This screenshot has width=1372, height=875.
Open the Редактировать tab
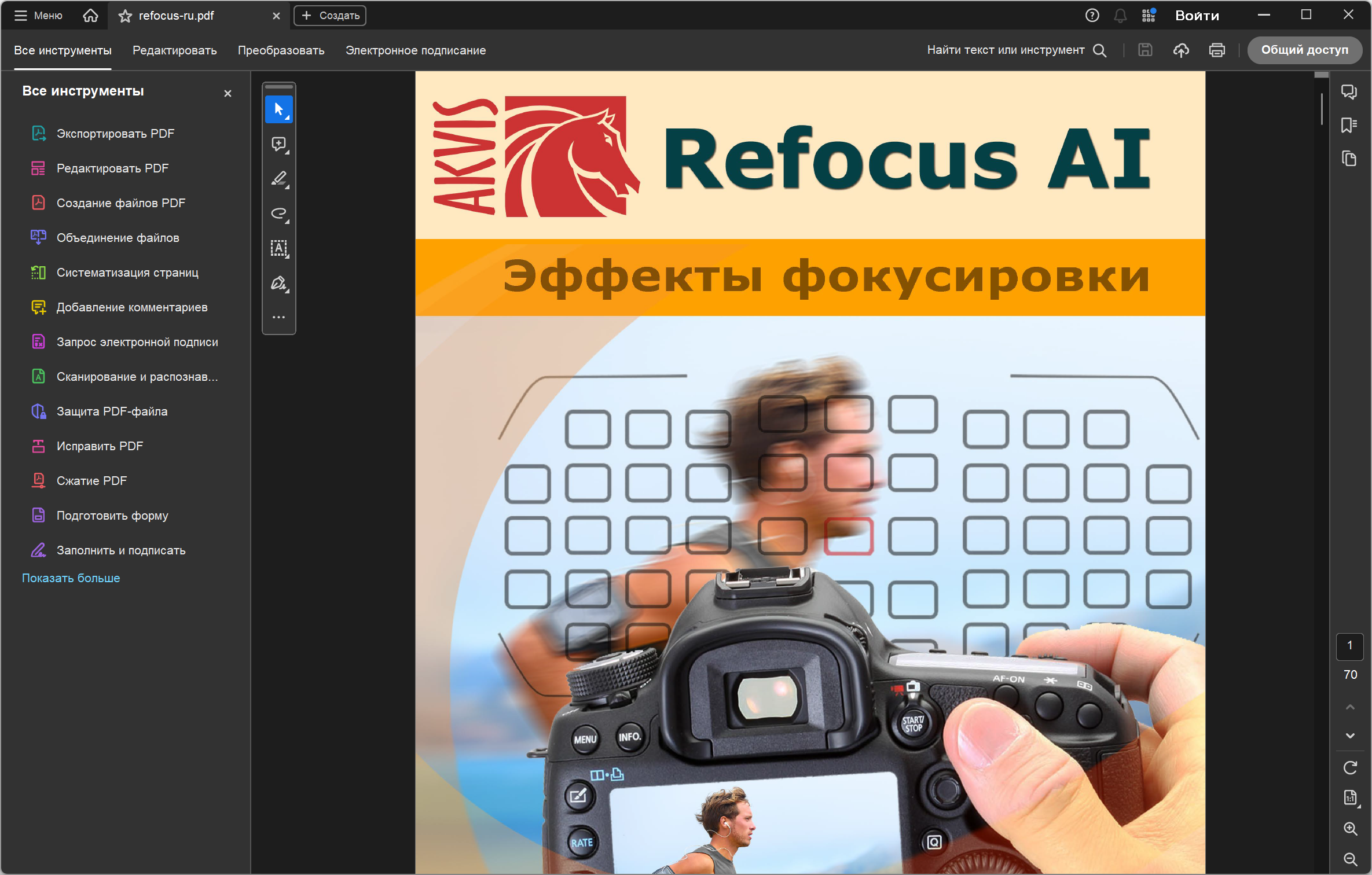(x=174, y=50)
